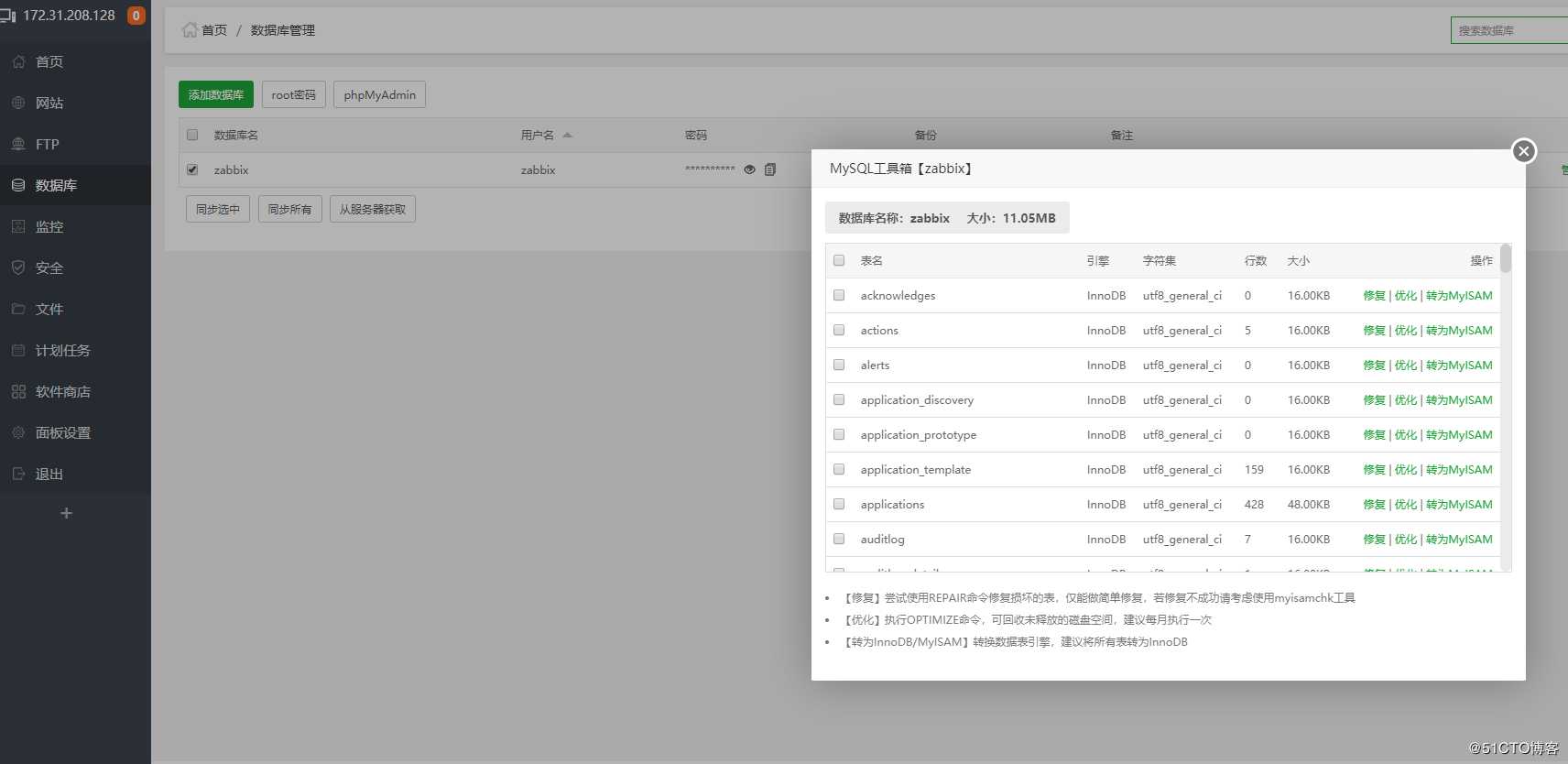Image resolution: width=1568 pixels, height=764 pixels.
Task: Click the 从服务器获取 button
Action: tap(373, 209)
